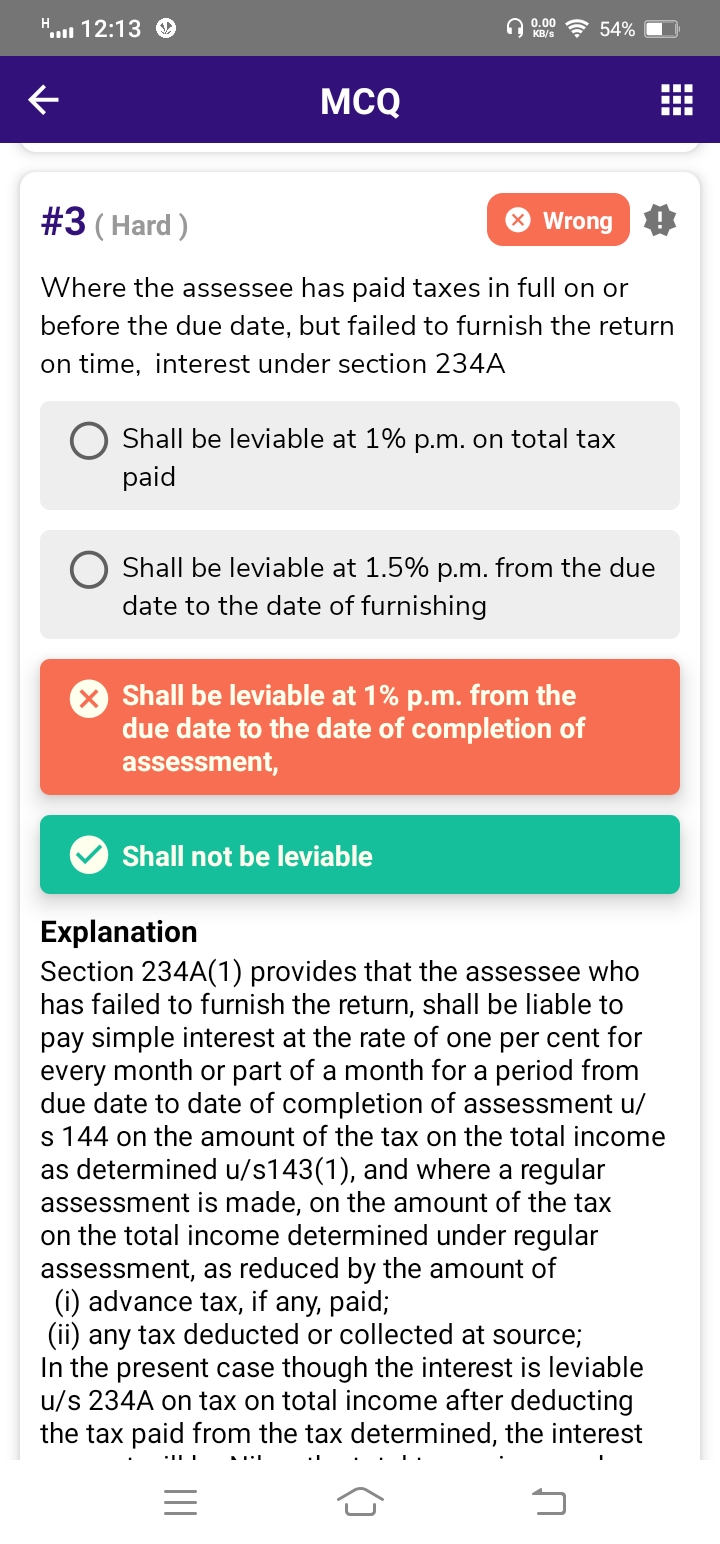Tap the red cross on wrong answer
Image resolution: width=720 pixels, height=1544 pixels.
[88, 698]
